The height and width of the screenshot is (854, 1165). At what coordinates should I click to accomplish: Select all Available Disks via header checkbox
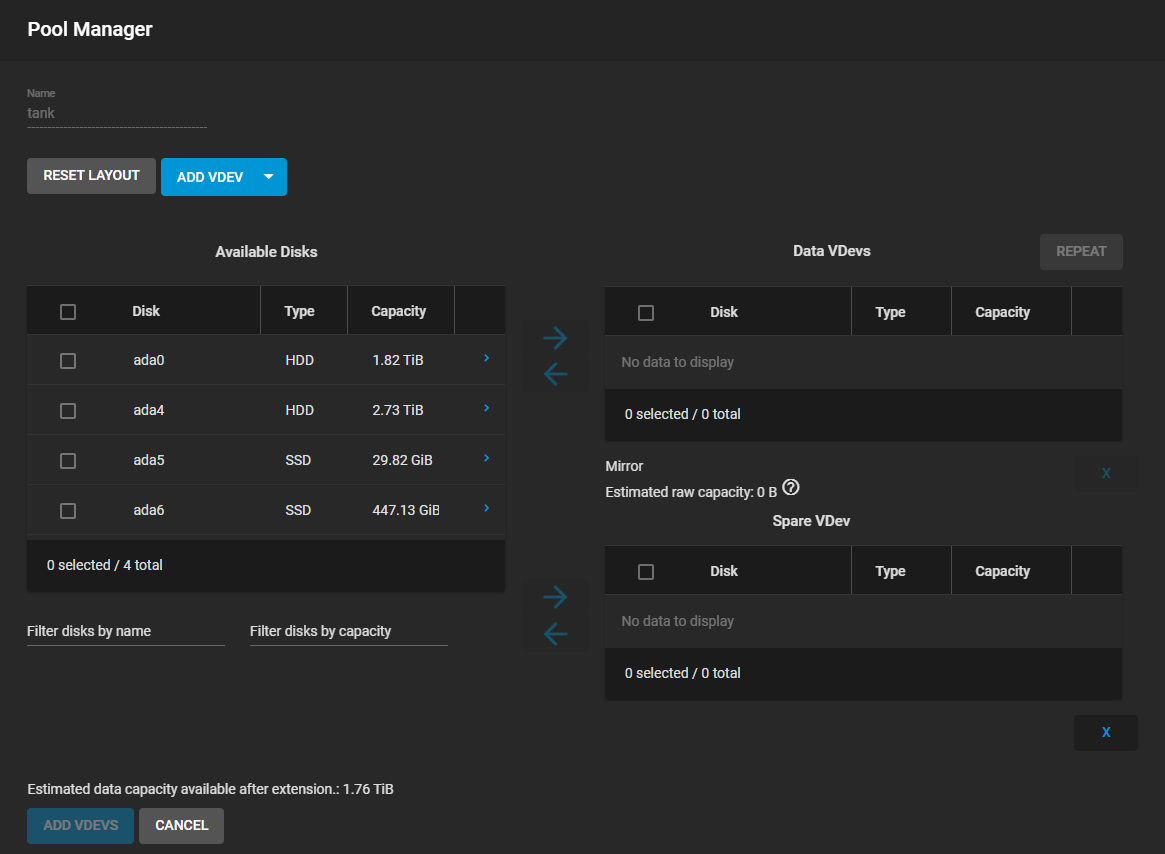click(x=68, y=312)
